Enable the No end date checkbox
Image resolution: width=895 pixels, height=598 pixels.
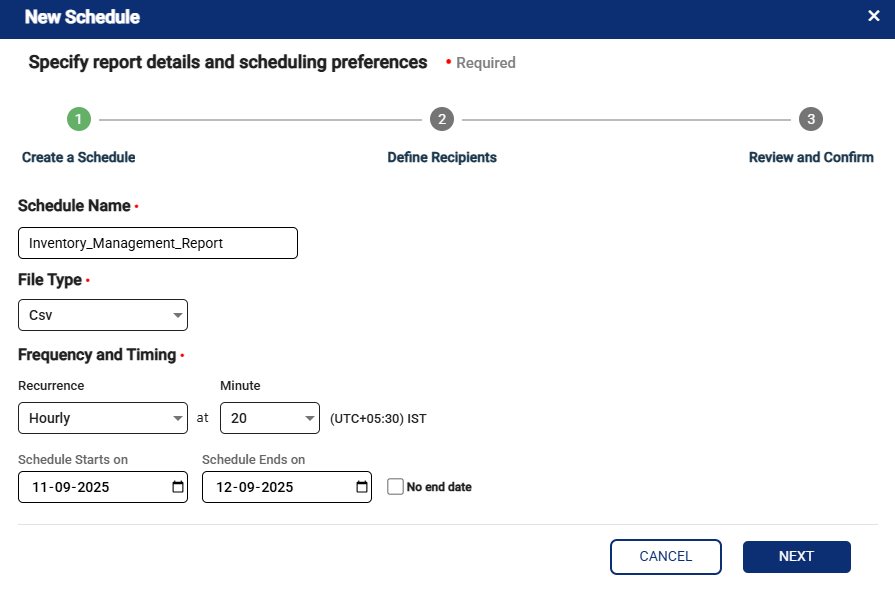(x=395, y=487)
